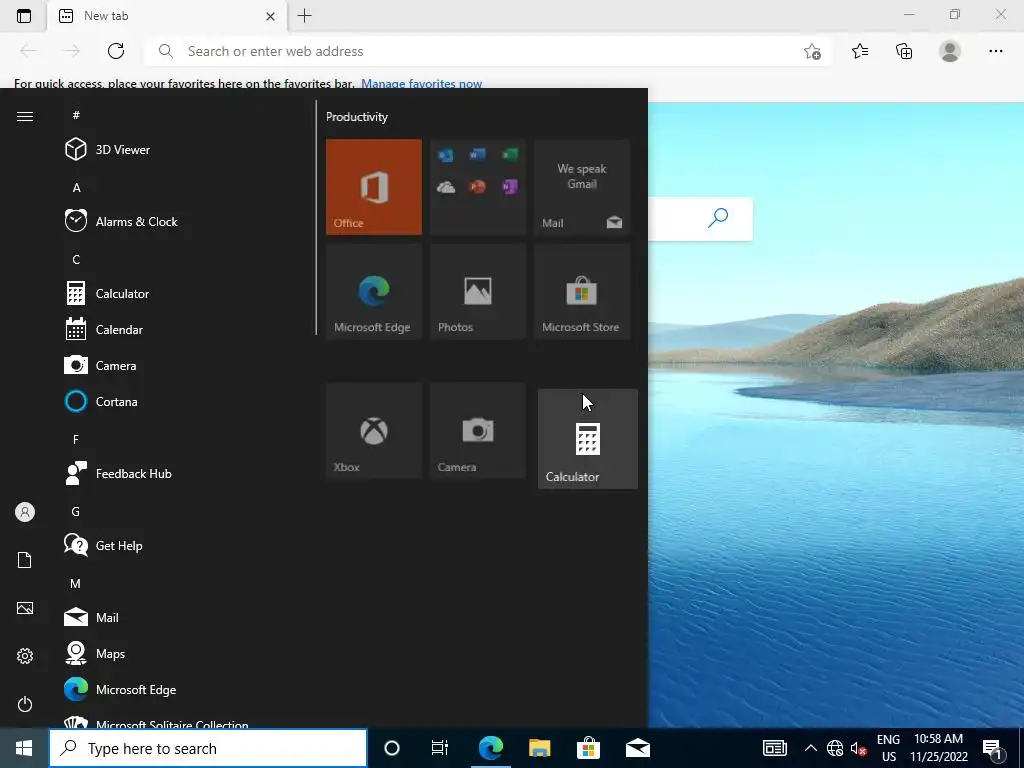This screenshot has height=768, width=1024.
Task: Open user account options in Start
Action: 25,512
